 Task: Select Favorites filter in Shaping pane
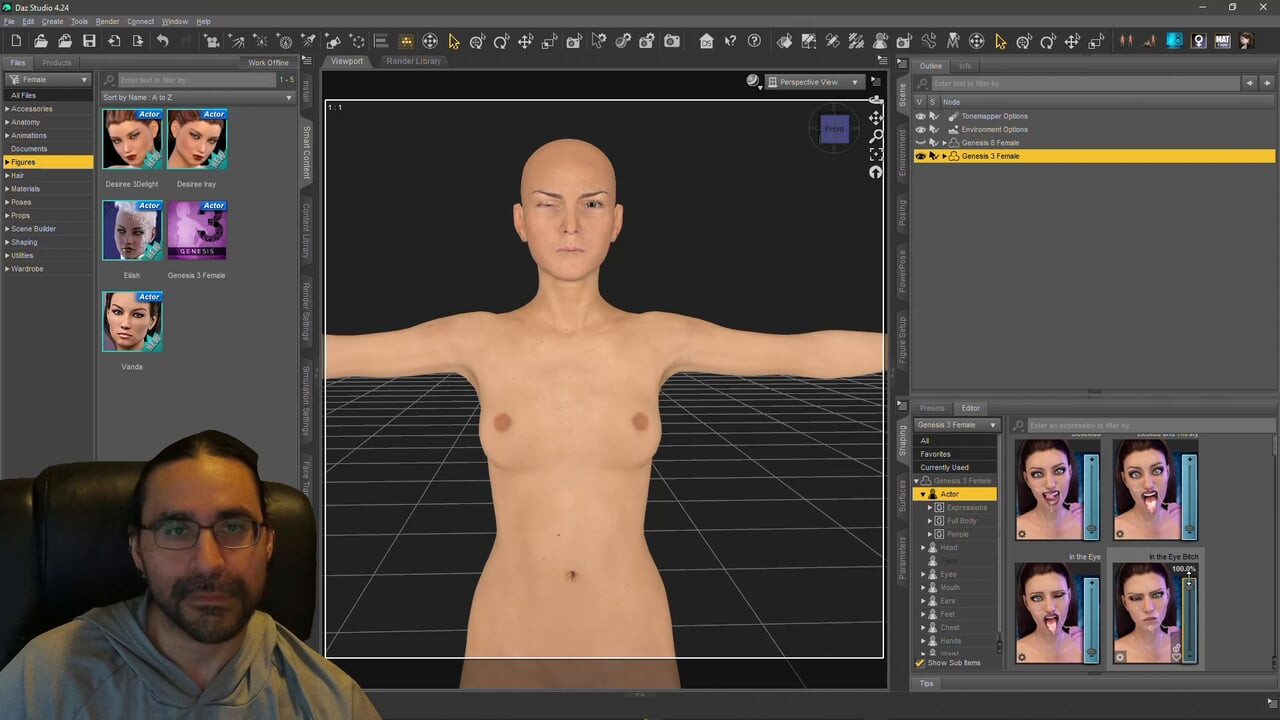point(956,454)
